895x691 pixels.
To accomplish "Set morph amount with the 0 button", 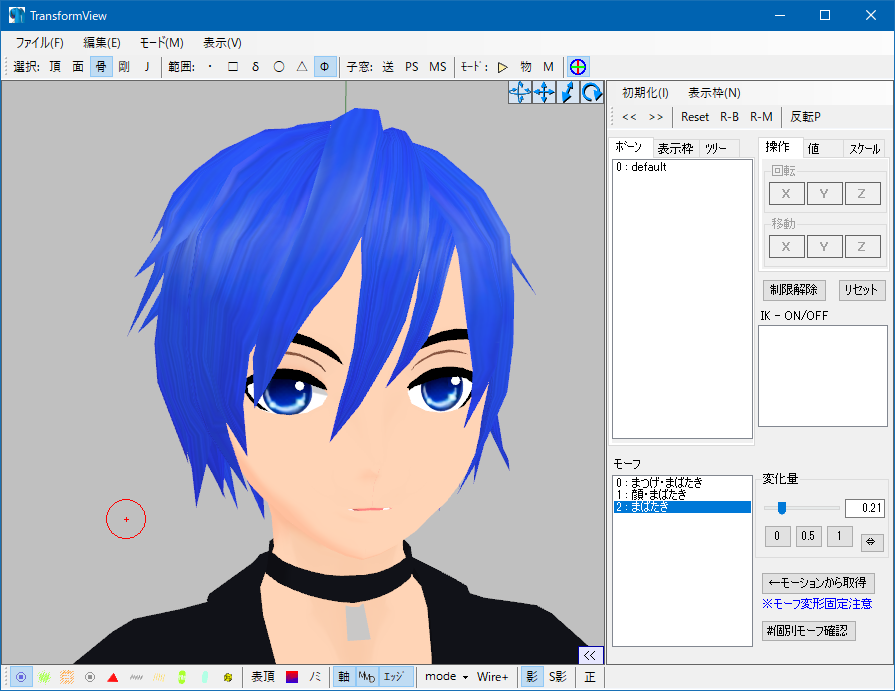I will tap(777, 536).
